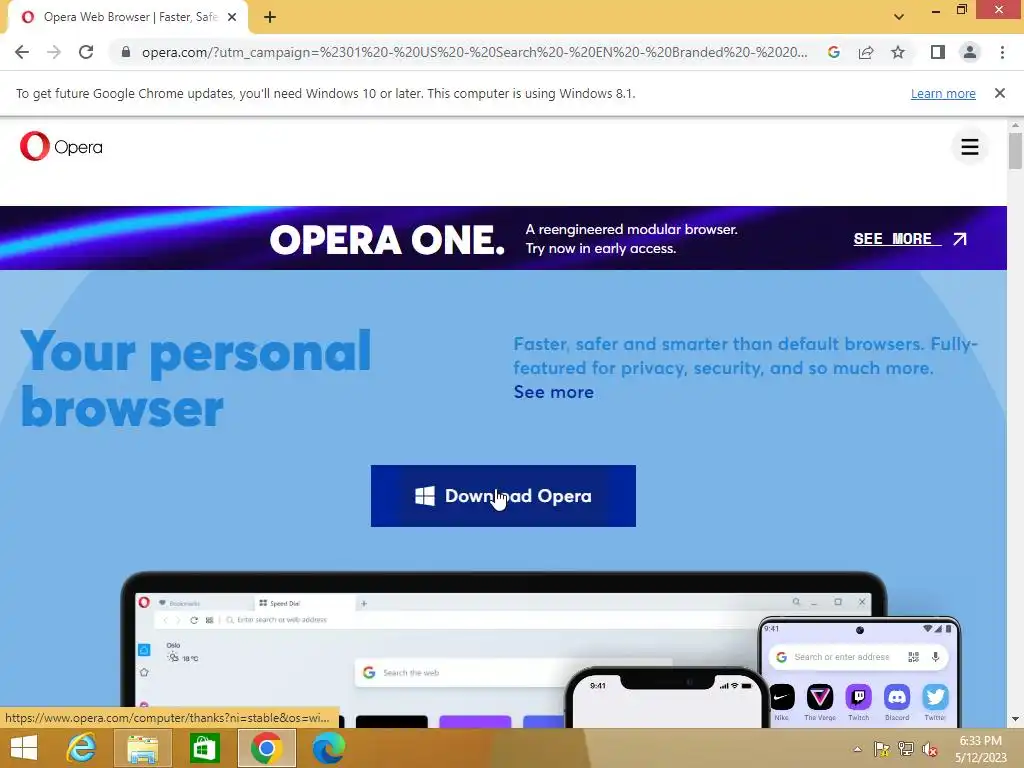This screenshot has width=1024, height=768.
Task: Open Microsoft Edge from taskbar
Action: point(328,748)
